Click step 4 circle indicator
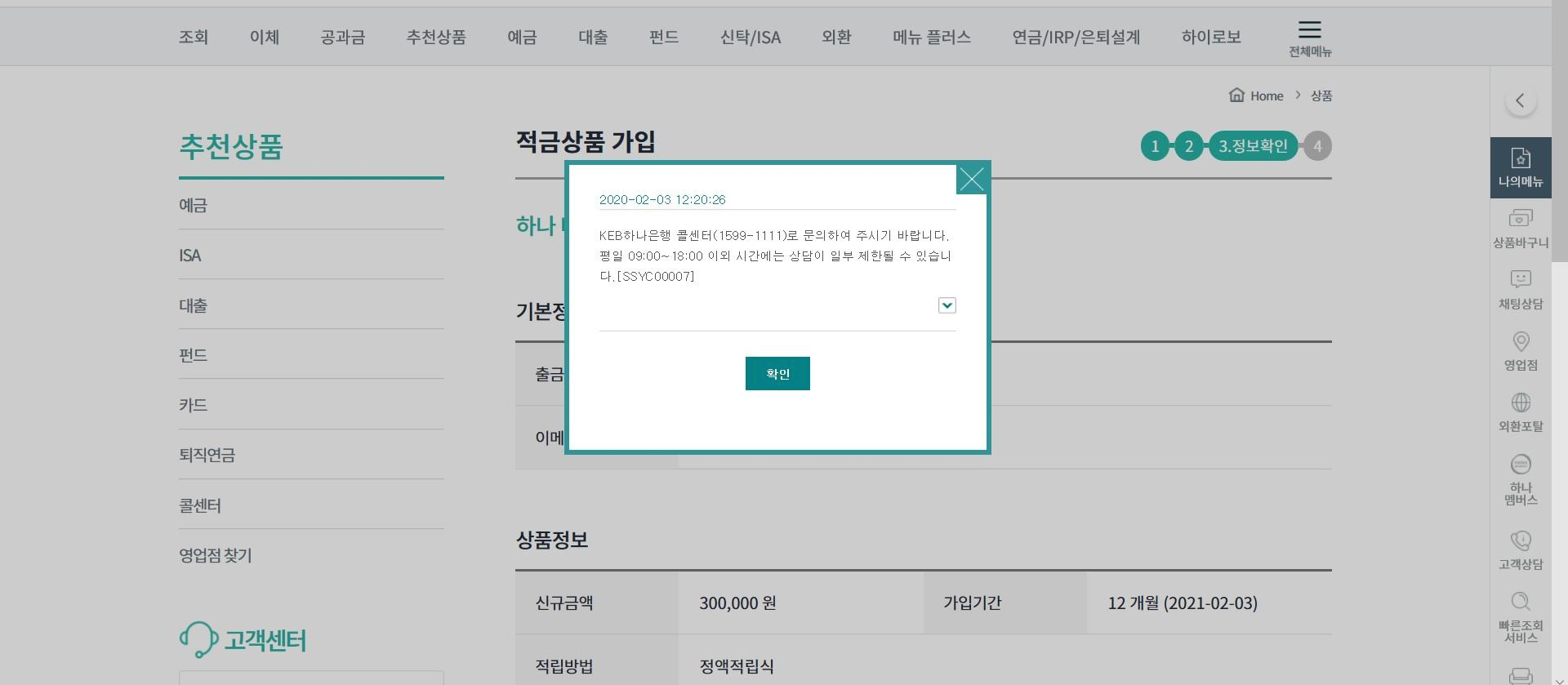This screenshot has width=1568, height=685. click(x=1317, y=146)
